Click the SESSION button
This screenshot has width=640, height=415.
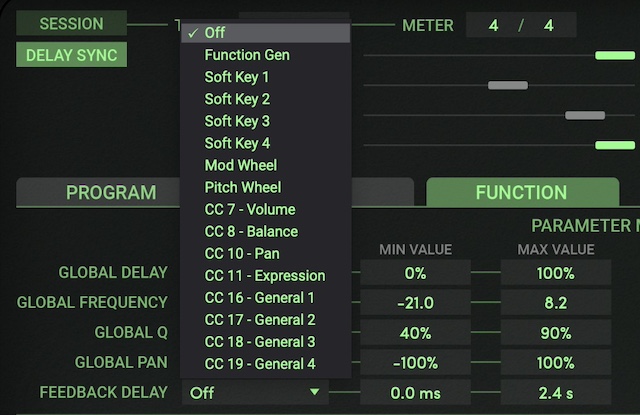pyautogui.click(x=71, y=23)
